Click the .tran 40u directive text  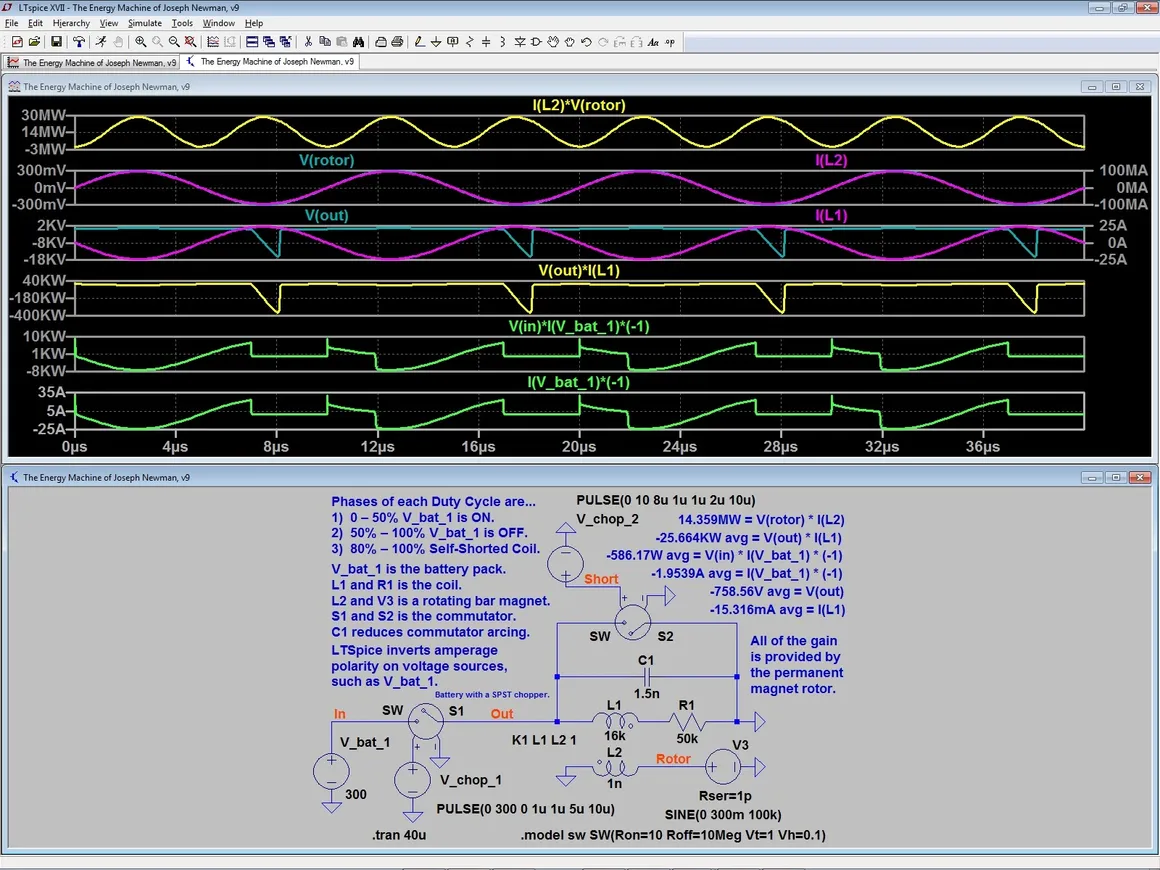[401, 835]
